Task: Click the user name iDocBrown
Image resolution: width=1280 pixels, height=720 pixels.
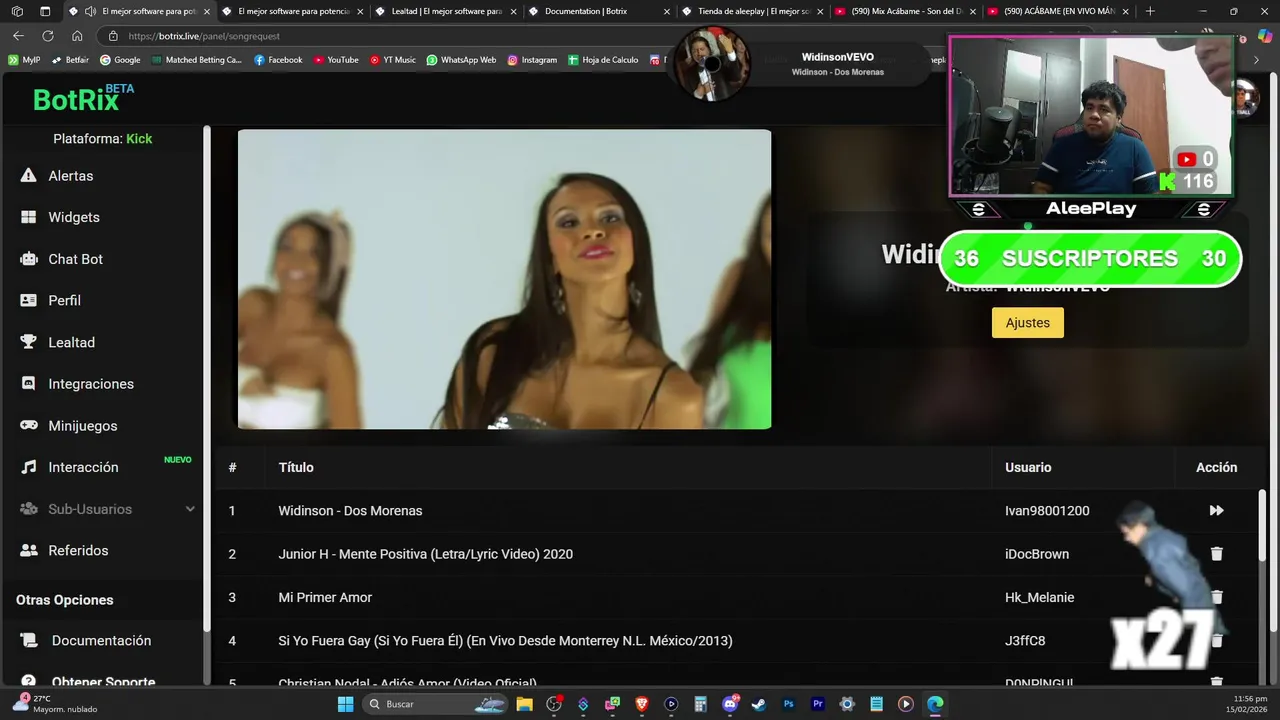Action: click(1037, 554)
